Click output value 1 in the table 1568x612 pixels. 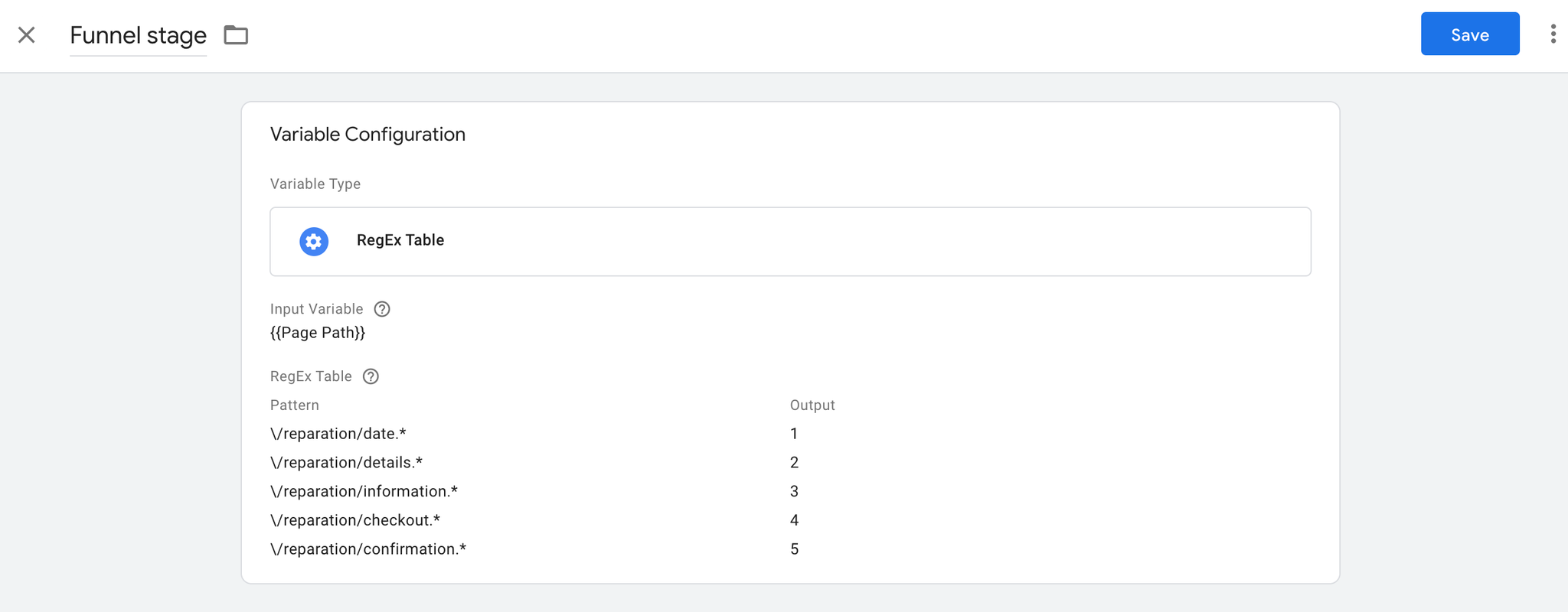[794, 434]
